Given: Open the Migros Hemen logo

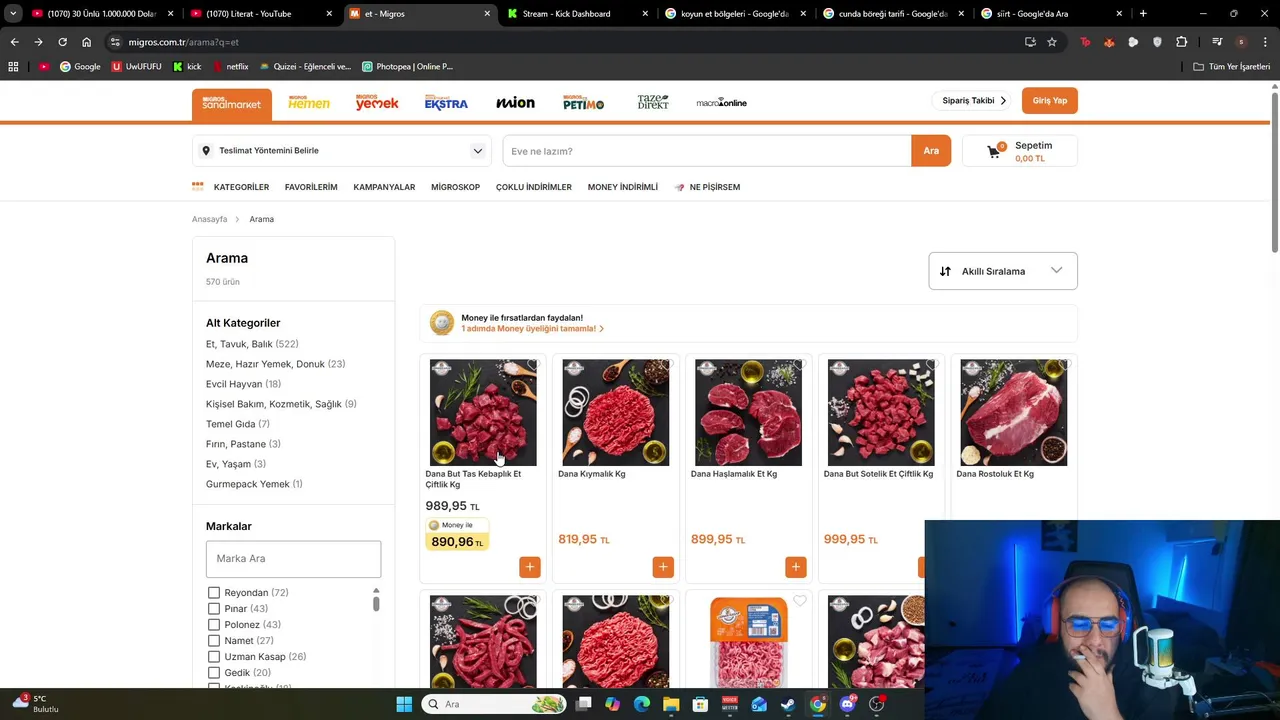Looking at the screenshot, I should [309, 103].
